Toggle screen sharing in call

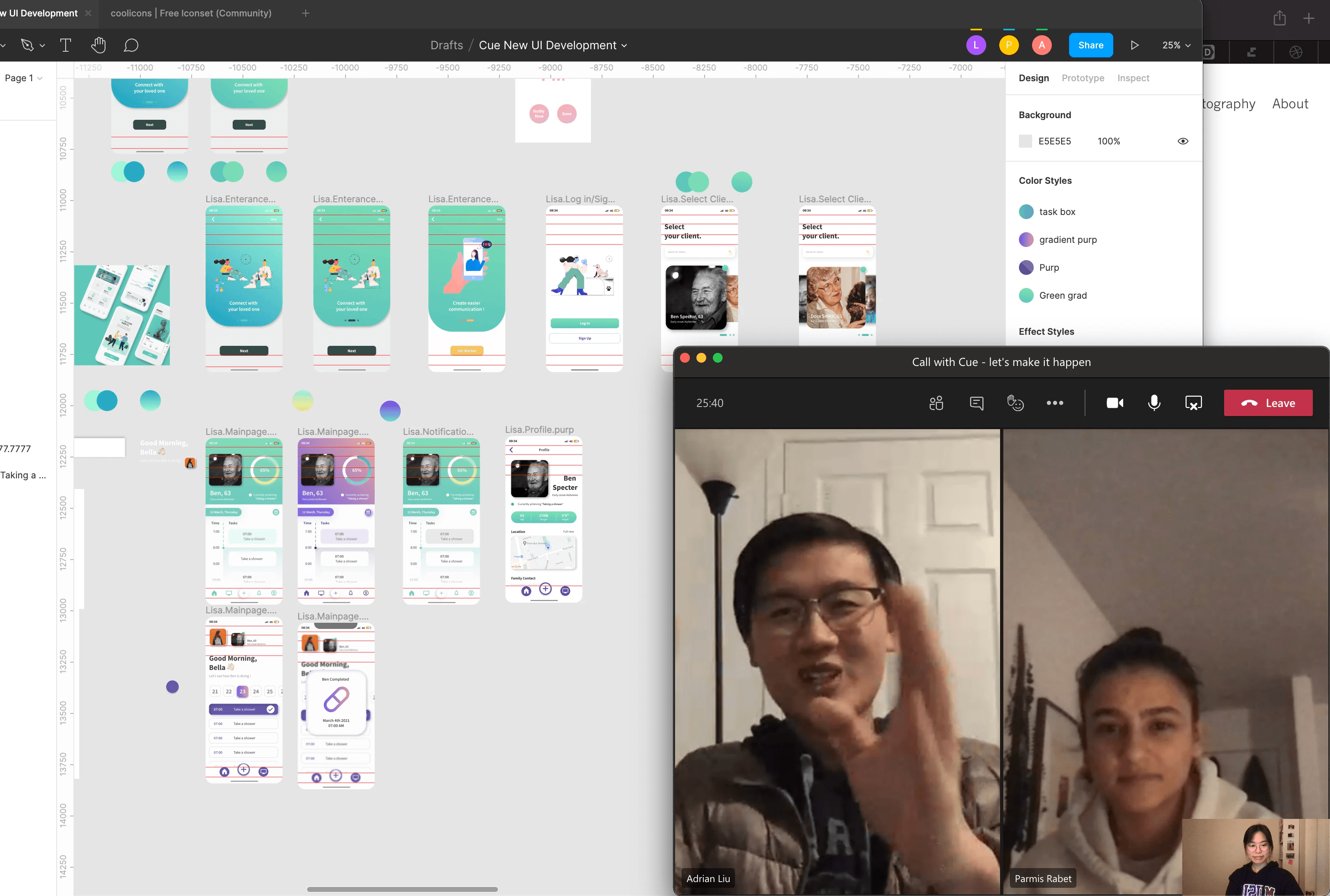click(x=1193, y=403)
